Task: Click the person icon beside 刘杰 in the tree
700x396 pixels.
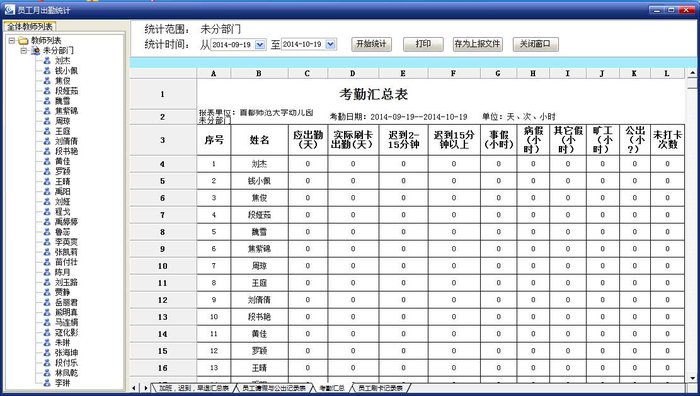Action: point(47,61)
